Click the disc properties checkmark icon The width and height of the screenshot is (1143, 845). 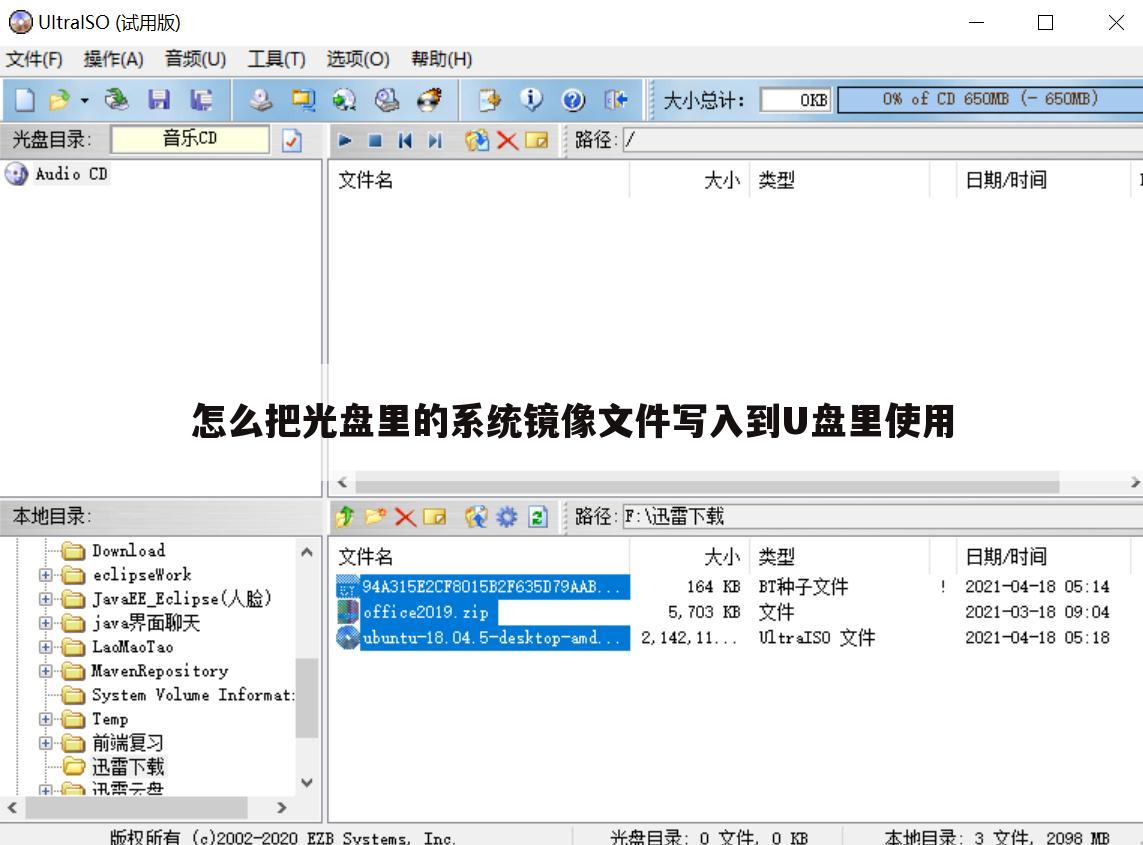(x=292, y=140)
